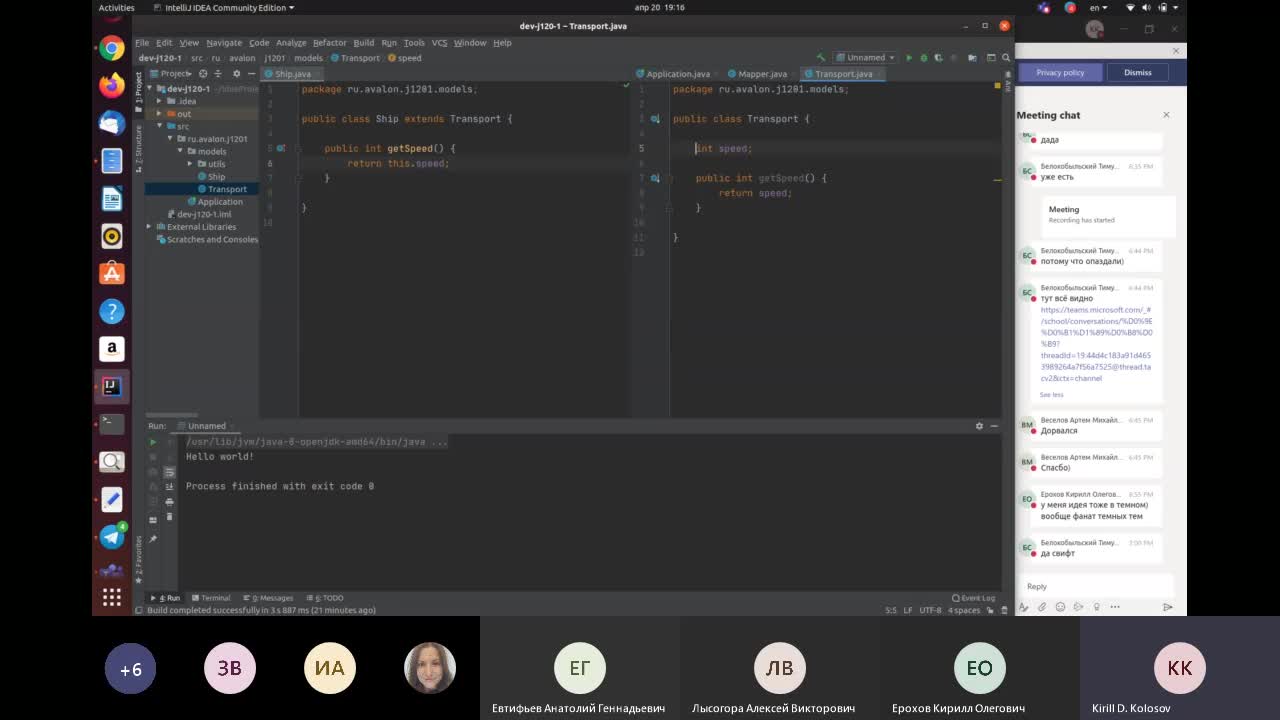Open Telegram from the dock
This screenshot has height=720, width=1280.
pos(112,537)
